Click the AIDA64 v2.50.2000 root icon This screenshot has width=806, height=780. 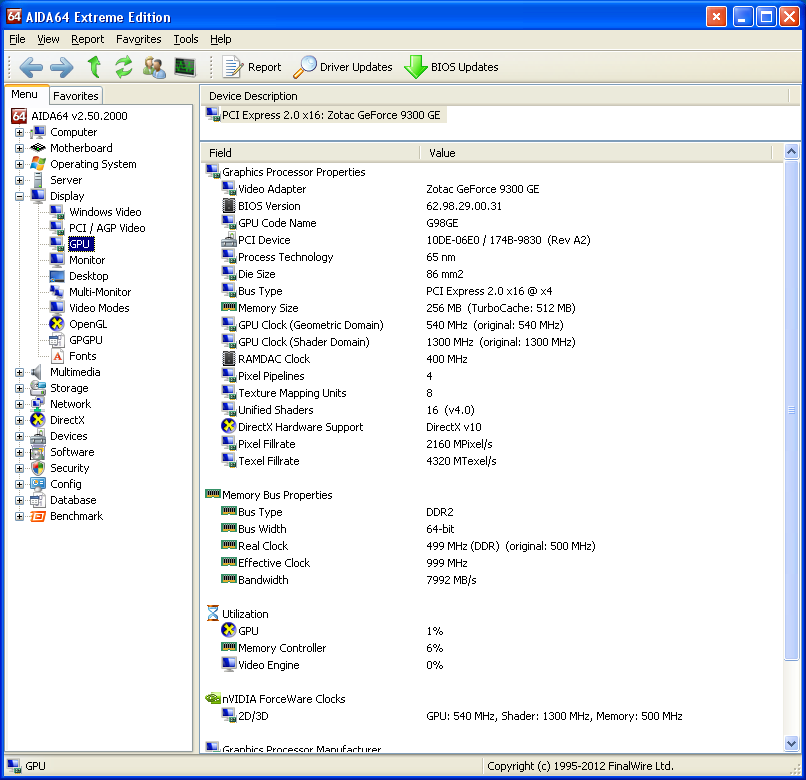(19, 116)
